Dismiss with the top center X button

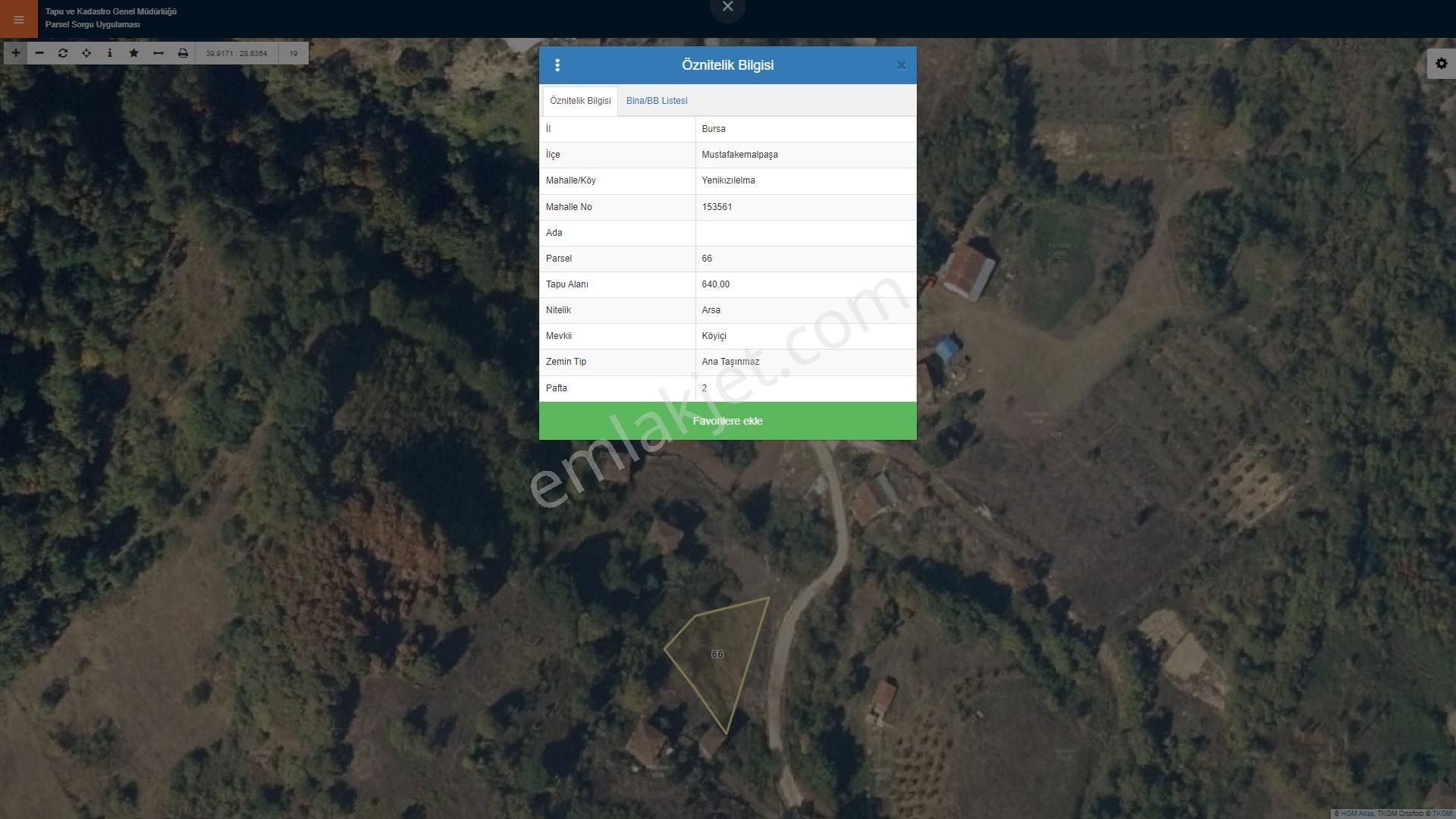click(x=727, y=6)
